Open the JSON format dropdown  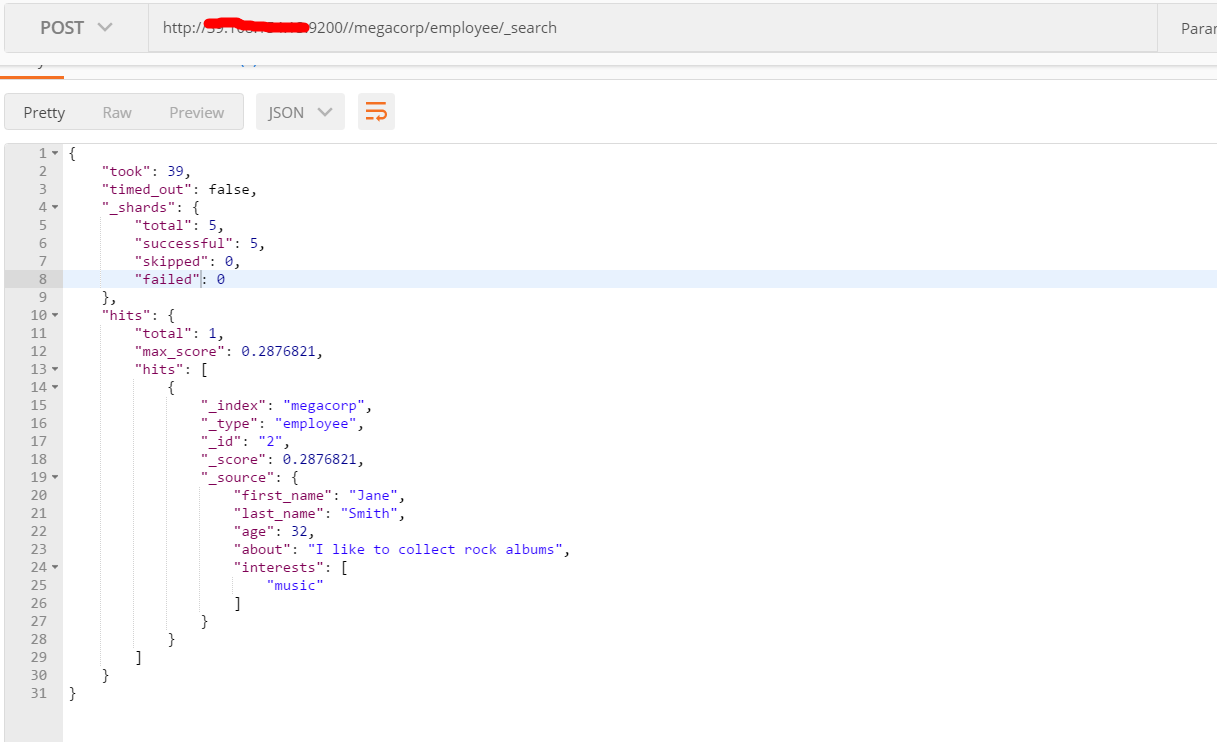(x=300, y=112)
